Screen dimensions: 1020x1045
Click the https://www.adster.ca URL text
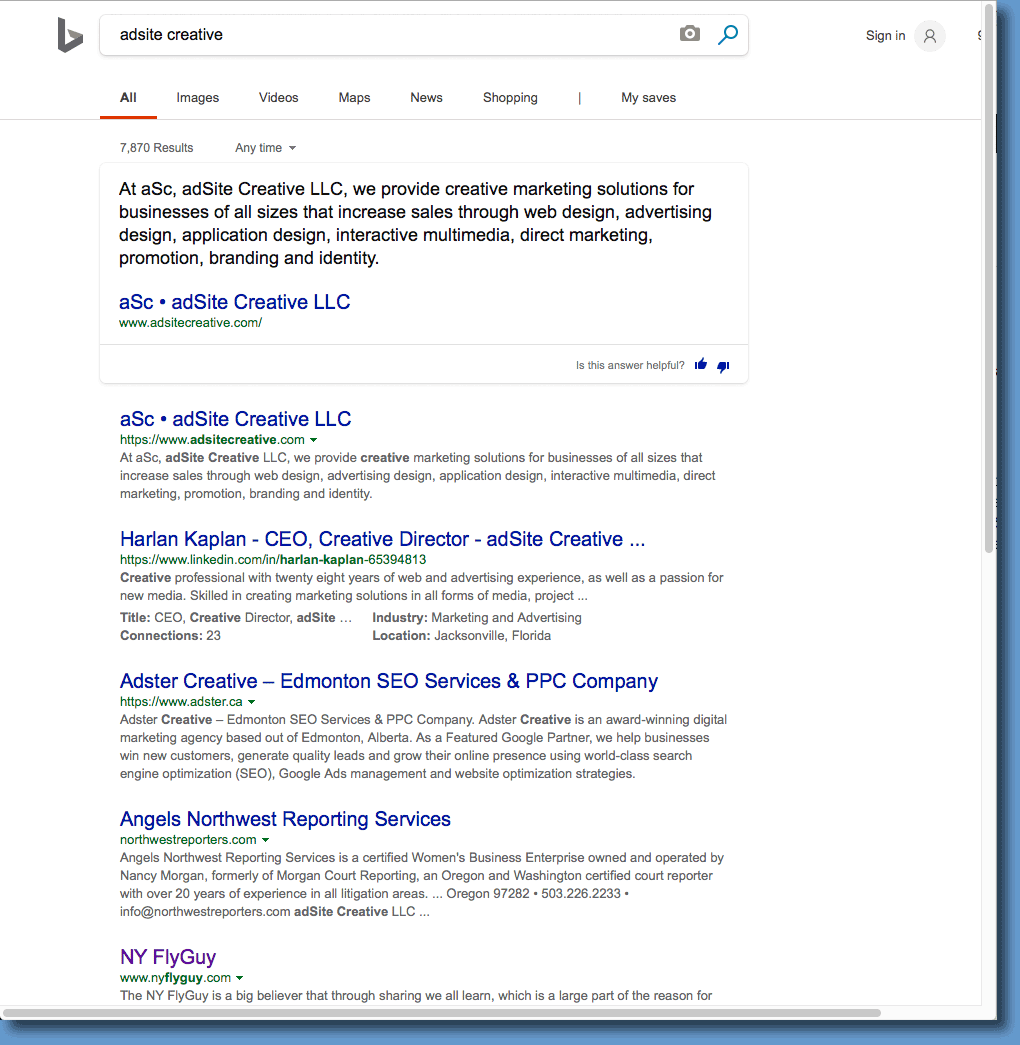pos(181,702)
